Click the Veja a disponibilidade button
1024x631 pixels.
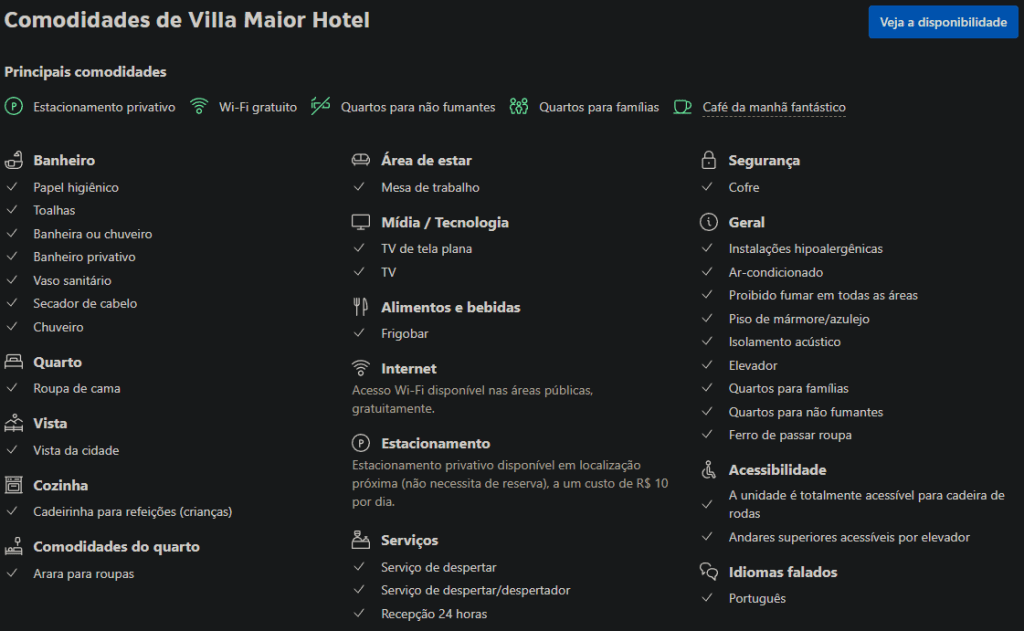(x=942, y=22)
